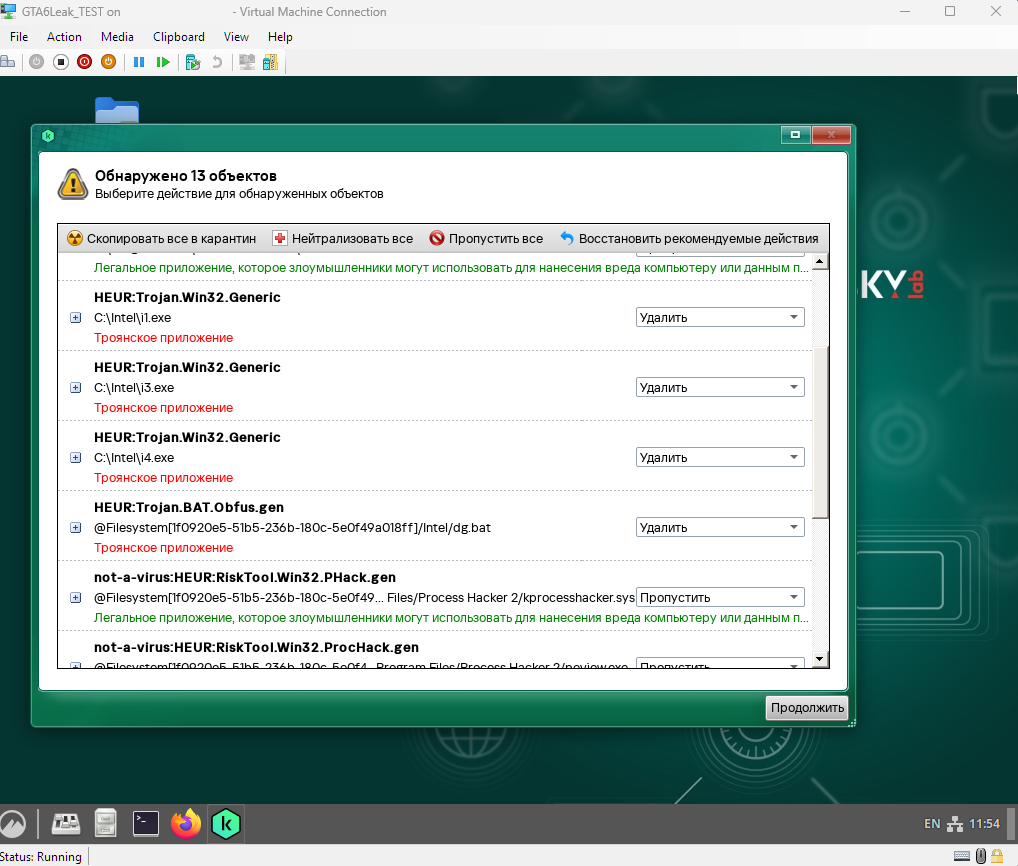Open the Media menu
1018x866 pixels.
tap(118, 37)
